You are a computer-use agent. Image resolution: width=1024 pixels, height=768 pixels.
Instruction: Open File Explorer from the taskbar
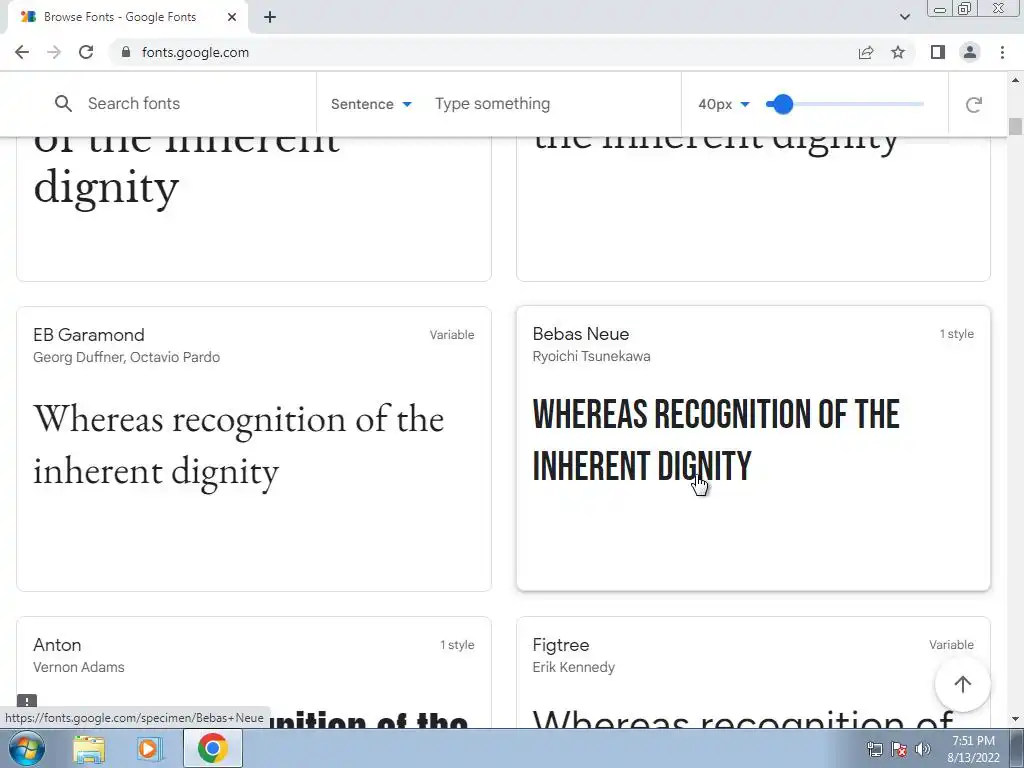[x=89, y=749]
